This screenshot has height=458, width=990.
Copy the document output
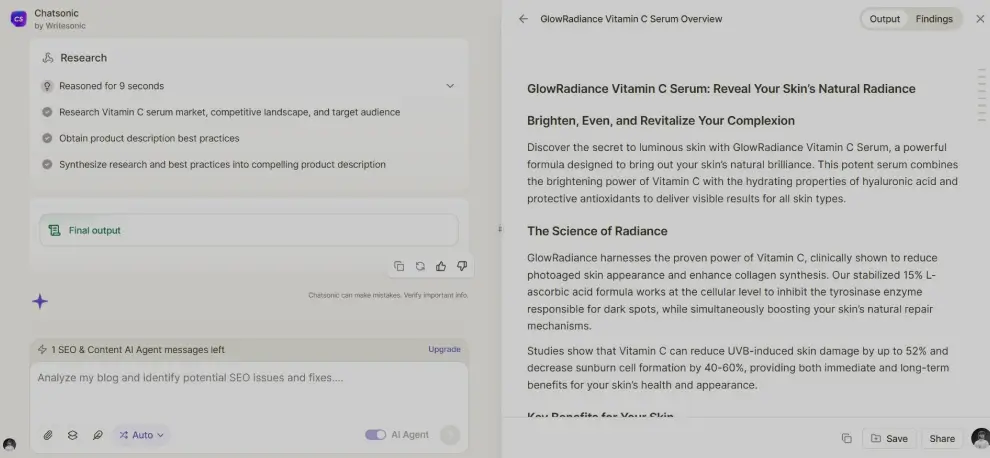pyautogui.click(x=847, y=438)
